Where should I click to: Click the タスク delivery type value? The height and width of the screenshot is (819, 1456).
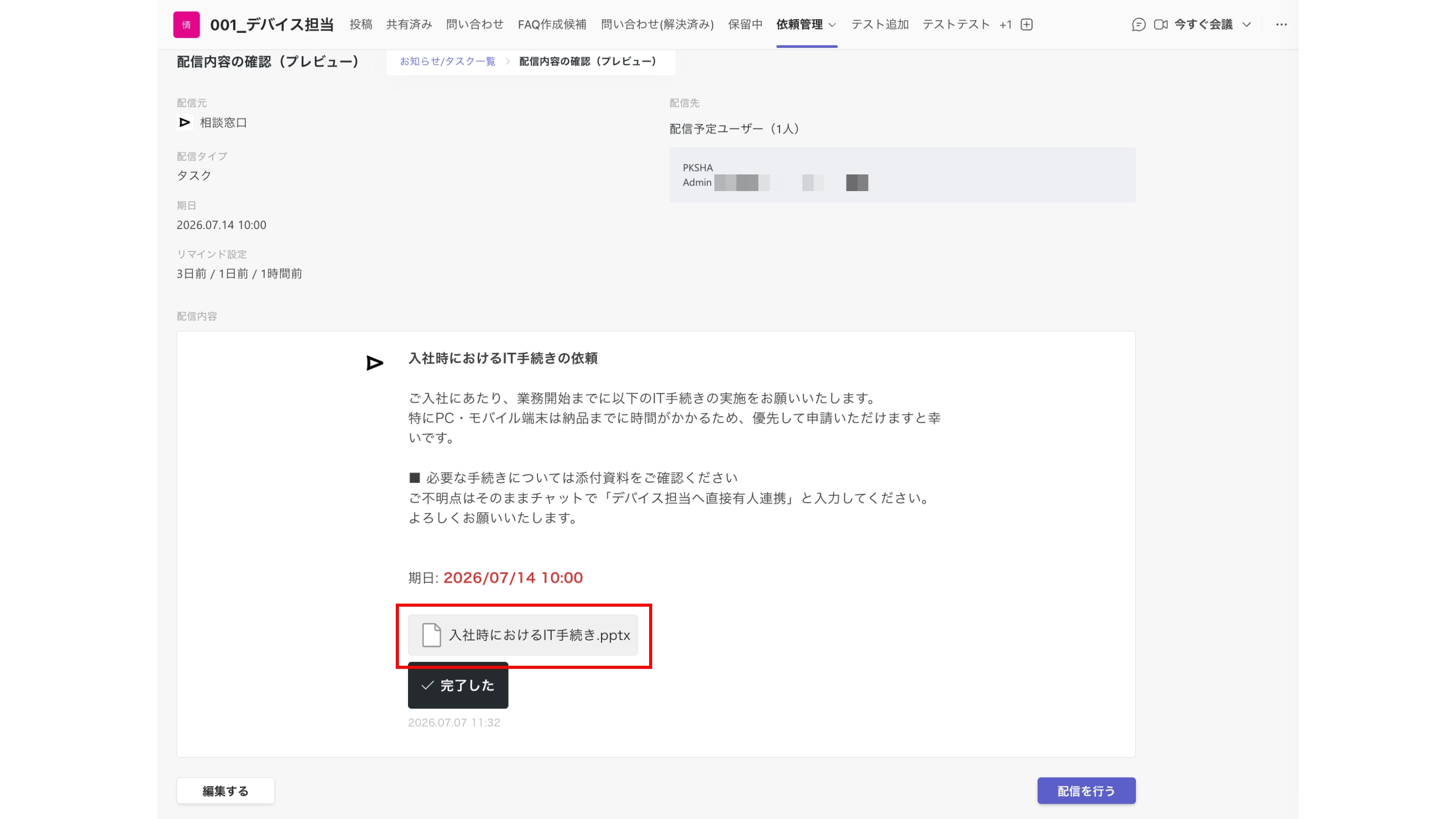(194, 175)
